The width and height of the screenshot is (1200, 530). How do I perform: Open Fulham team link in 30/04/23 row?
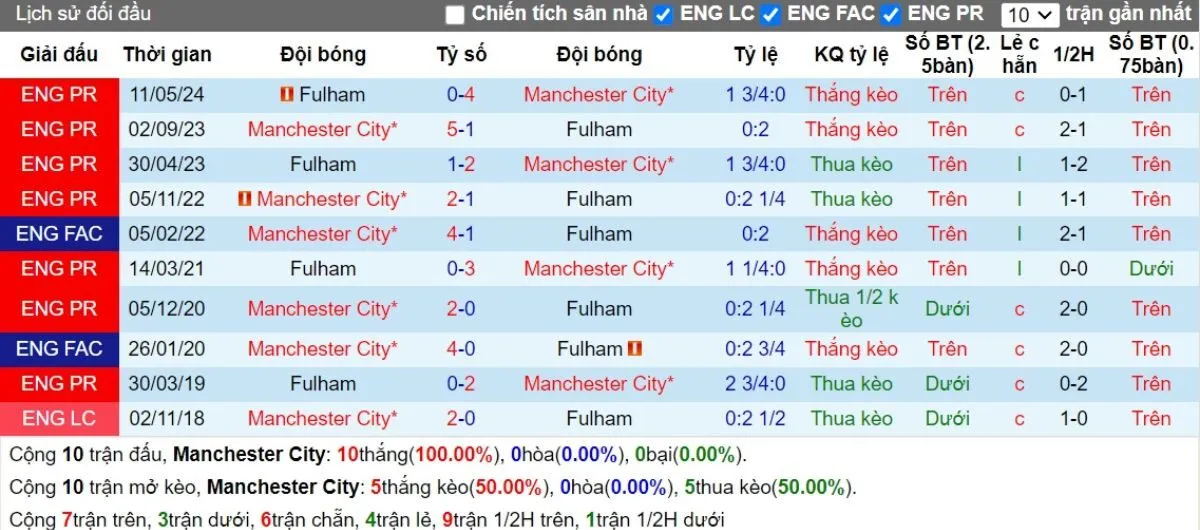pos(323,164)
